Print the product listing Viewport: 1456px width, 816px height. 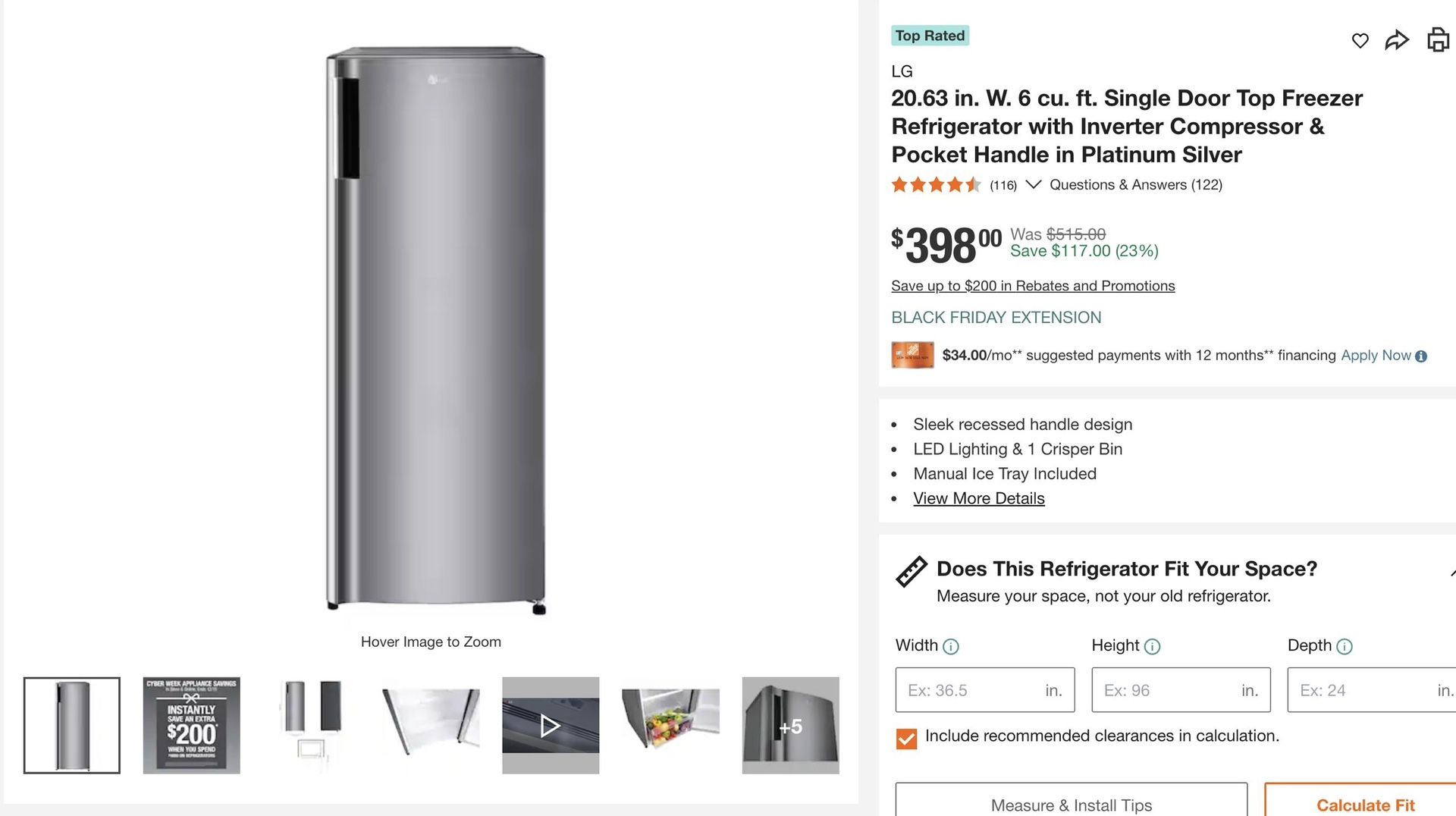pos(1438,41)
